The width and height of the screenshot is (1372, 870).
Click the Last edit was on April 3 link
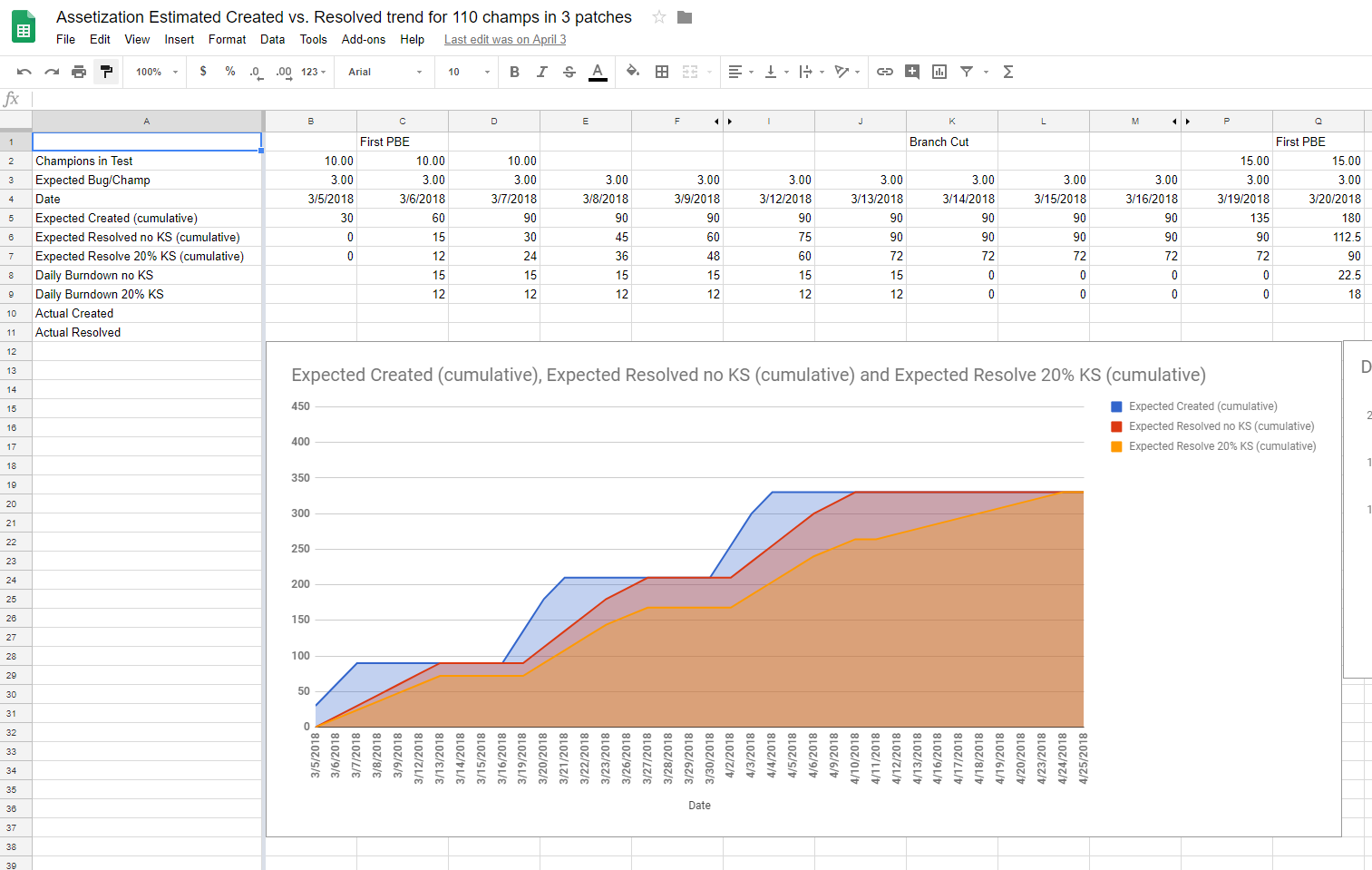pos(505,39)
